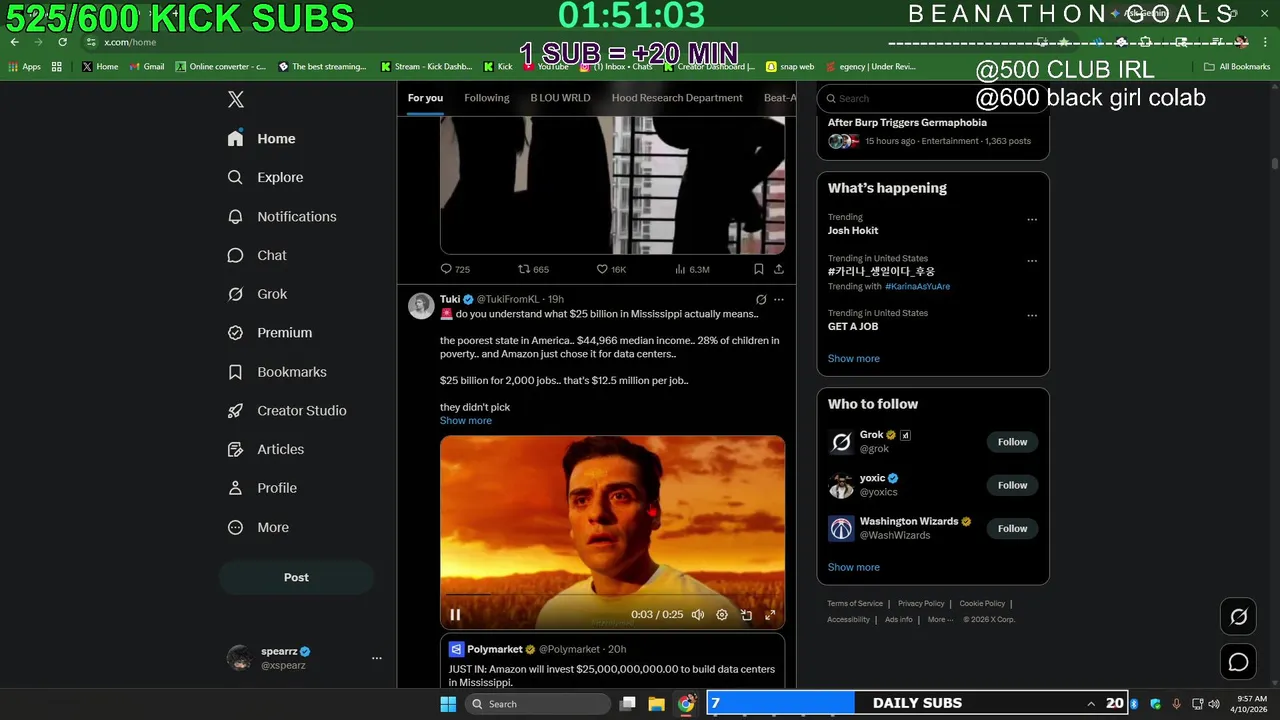Open the All Bookmarks folder
Image resolution: width=1280 pixels, height=720 pixels.
click(1237, 67)
